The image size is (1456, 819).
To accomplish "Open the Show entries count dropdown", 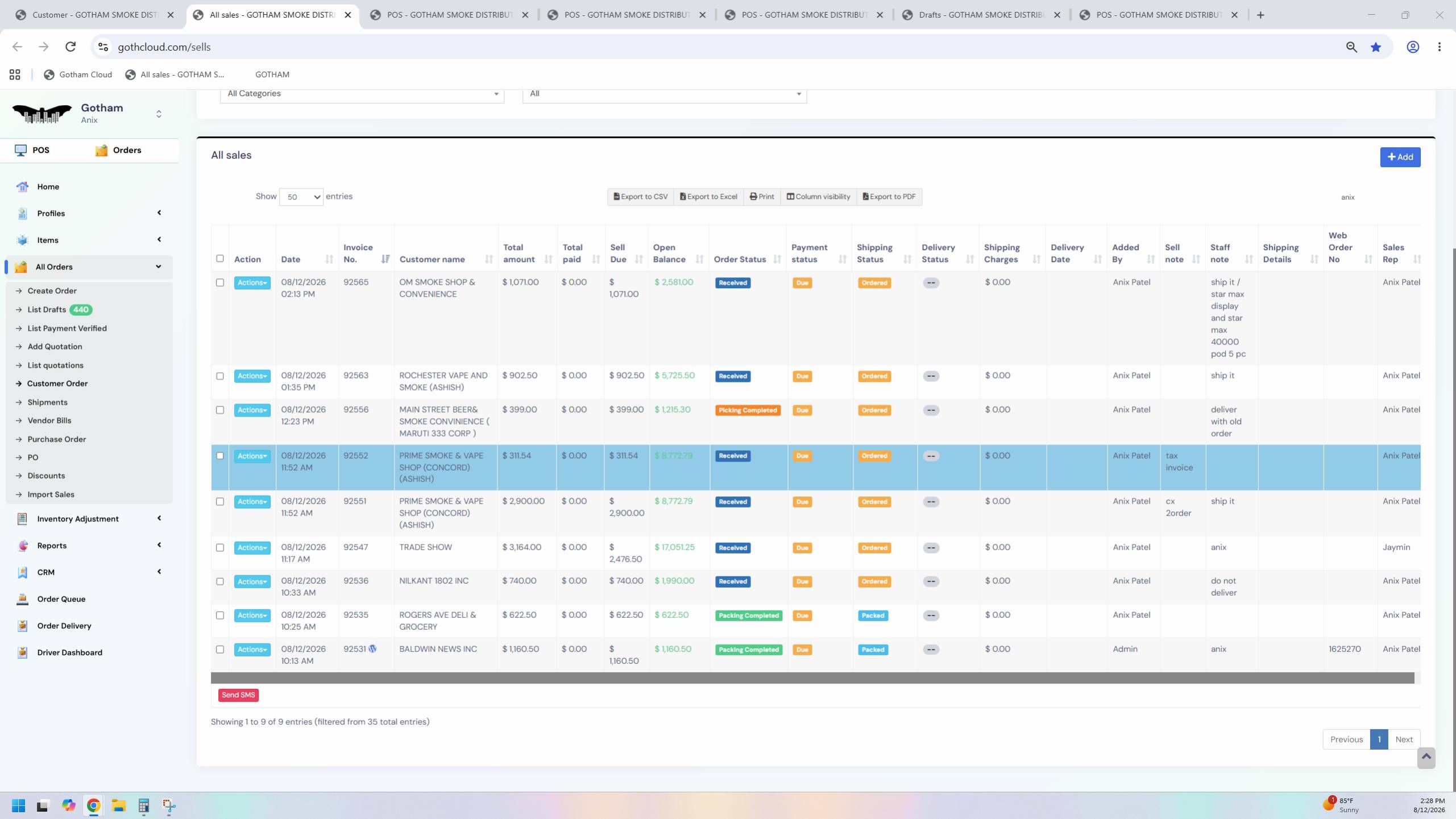I will click(x=301, y=197).
